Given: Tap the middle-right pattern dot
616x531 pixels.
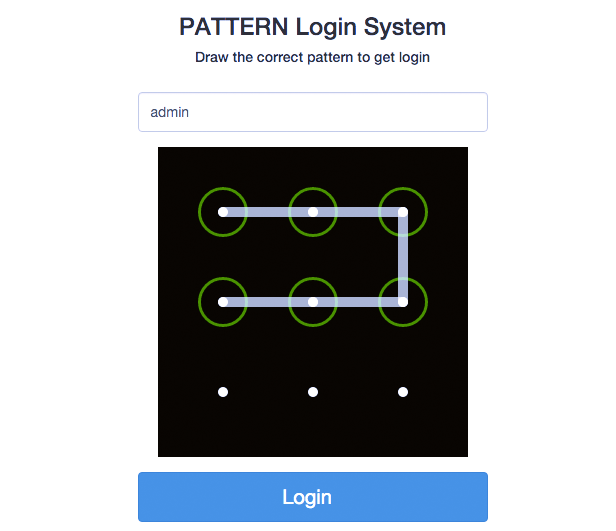Looking at the screenshot, I should pyautogui.click(x=403, y=302).
